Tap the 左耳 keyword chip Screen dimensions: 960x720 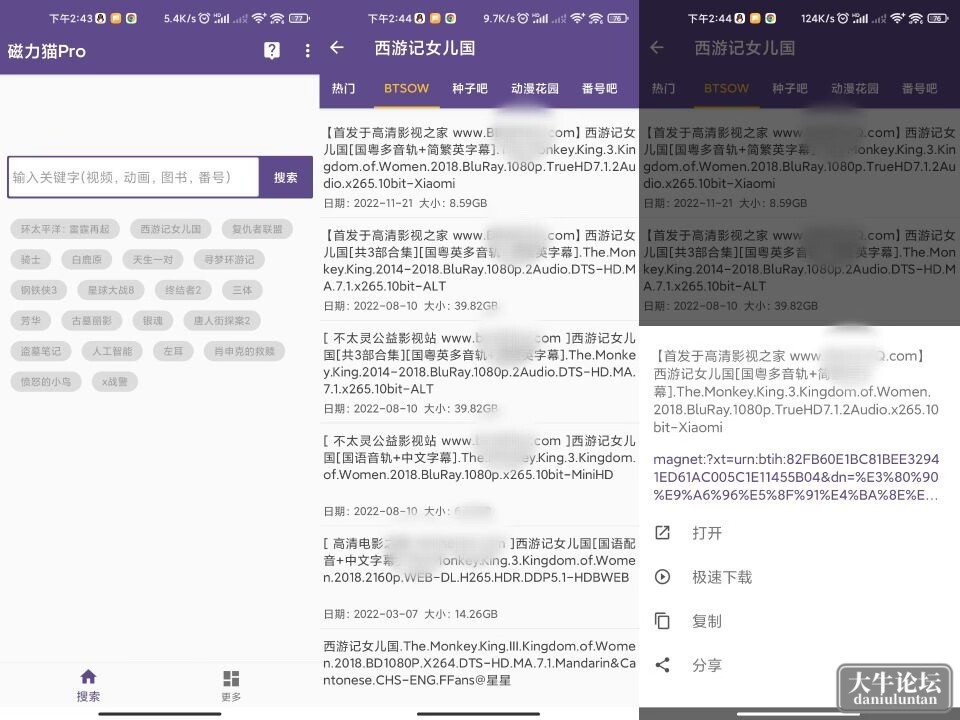coord(173,351)
